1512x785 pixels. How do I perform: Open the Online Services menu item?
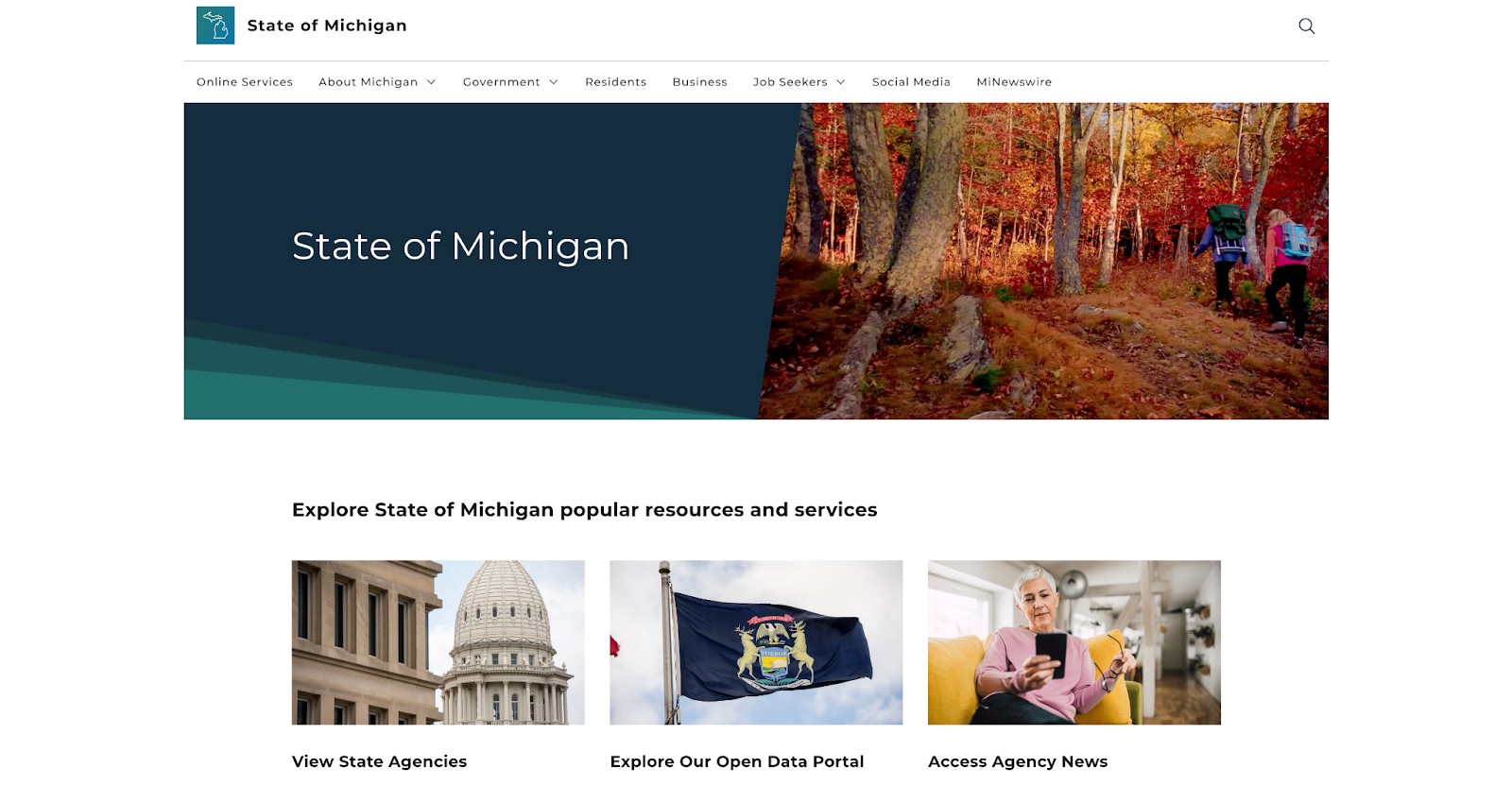[245, 82]
